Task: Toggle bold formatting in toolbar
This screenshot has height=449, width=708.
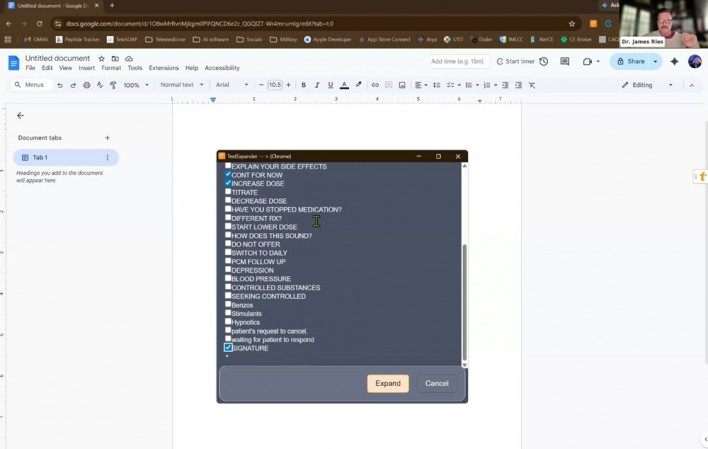Action: [x=303, y=85]
